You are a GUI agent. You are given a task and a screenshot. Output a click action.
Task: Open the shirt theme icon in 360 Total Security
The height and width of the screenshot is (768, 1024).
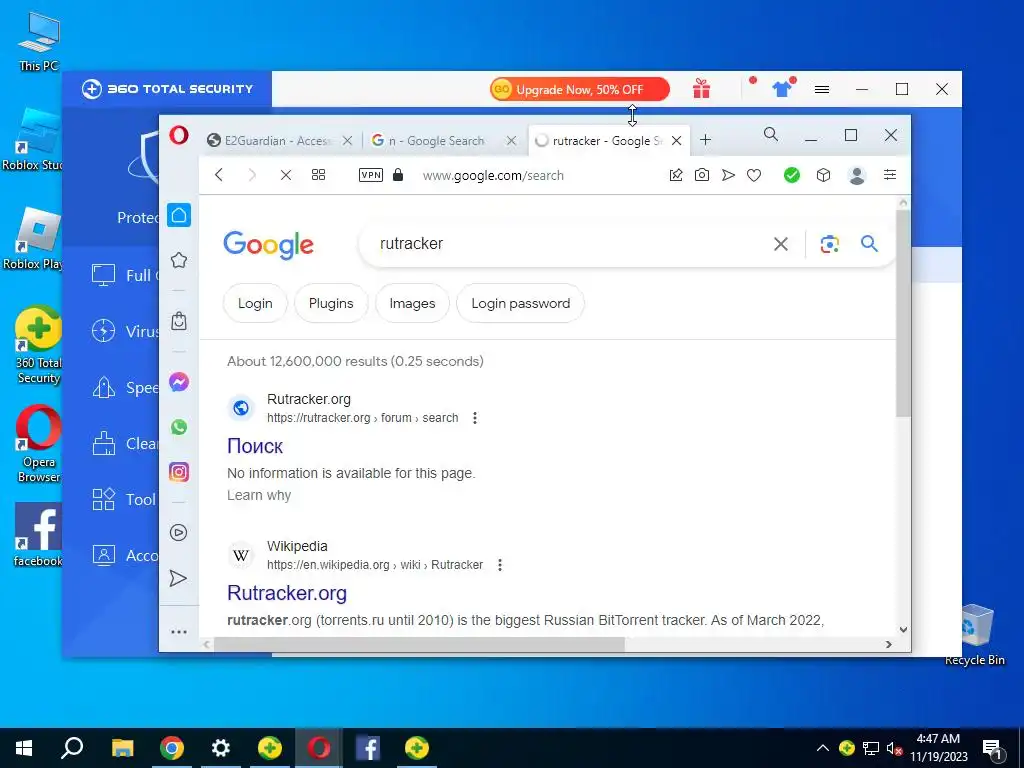[x=782, y=89]
